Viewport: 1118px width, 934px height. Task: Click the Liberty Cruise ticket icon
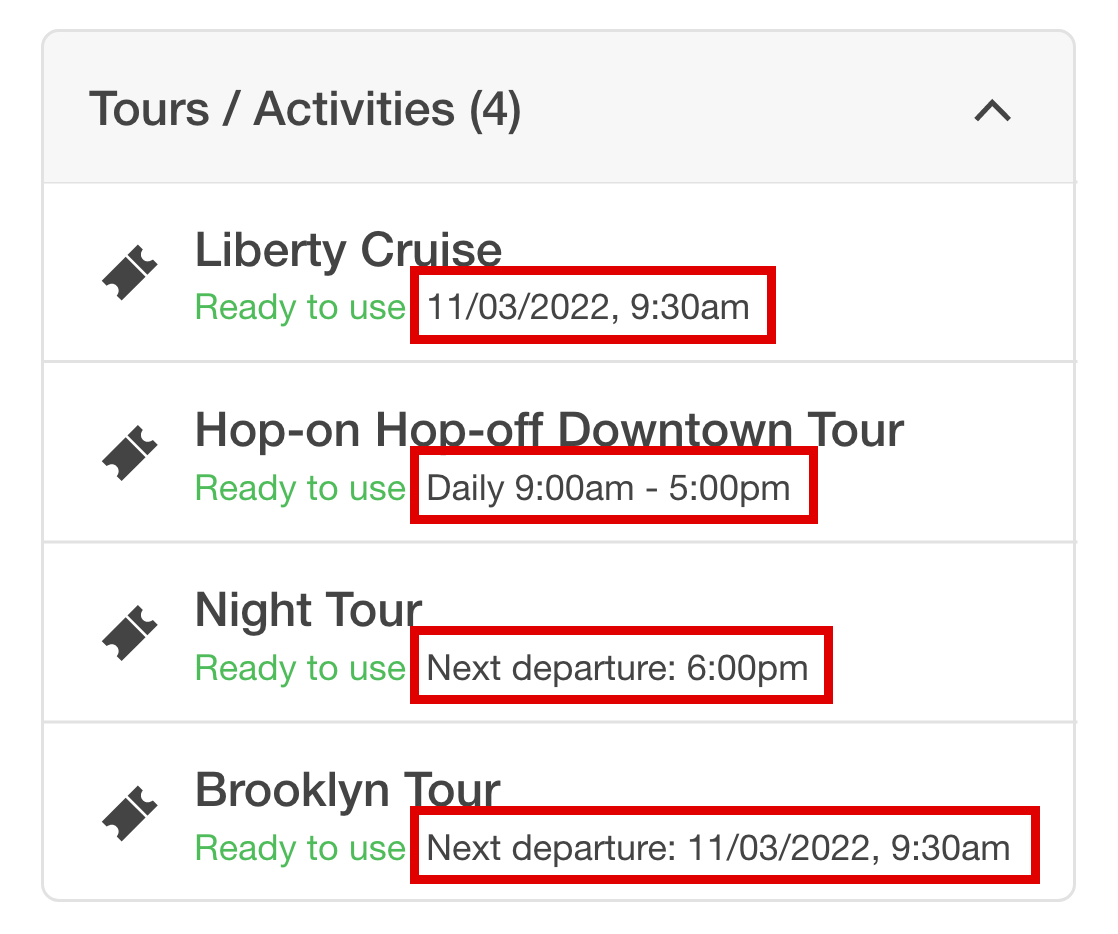point(130,272)
